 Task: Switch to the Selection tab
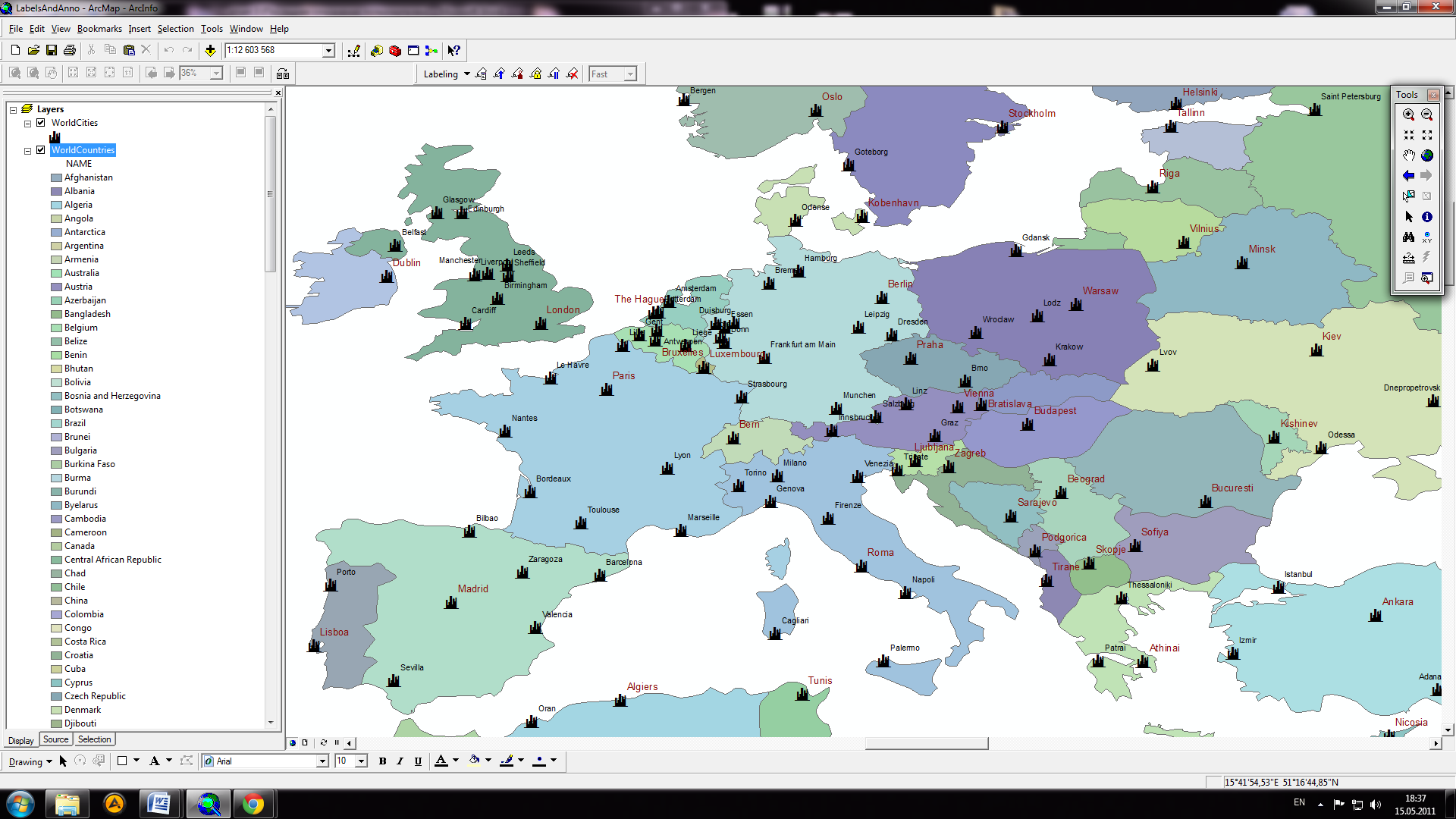[x=94, y=739]
